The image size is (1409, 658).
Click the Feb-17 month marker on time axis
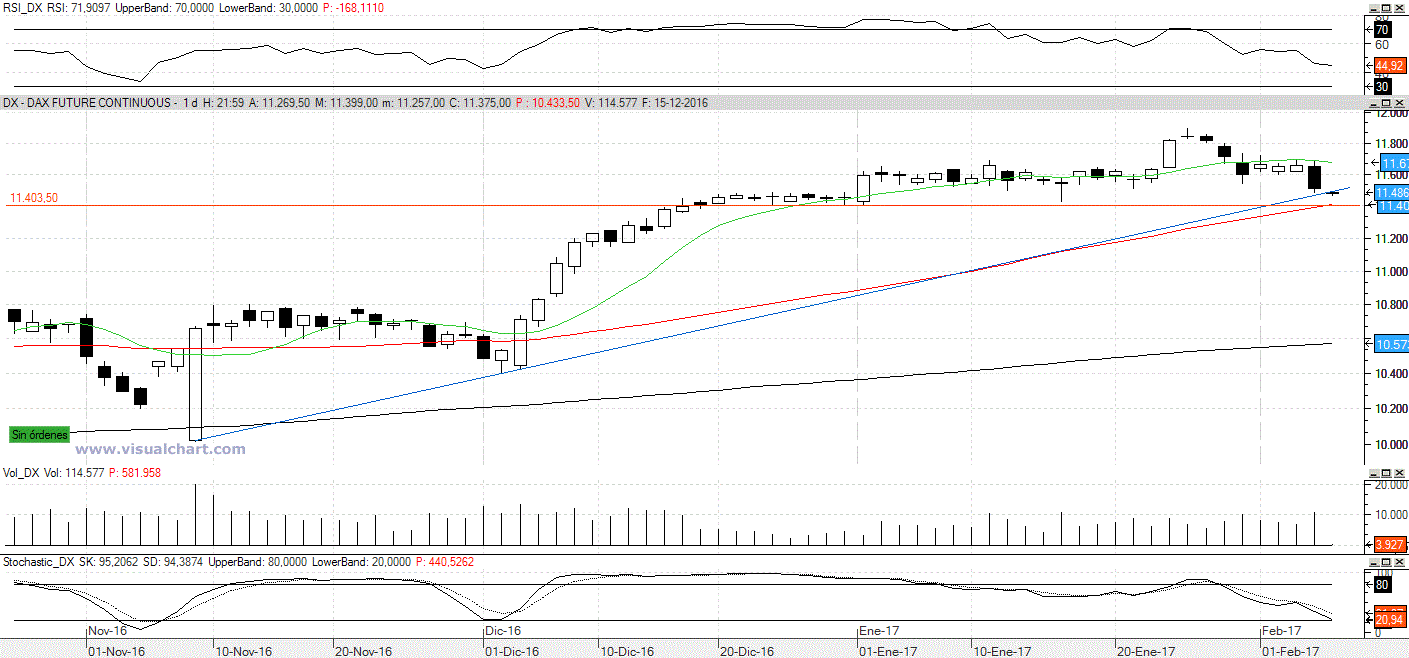[x=1280, y=631]
